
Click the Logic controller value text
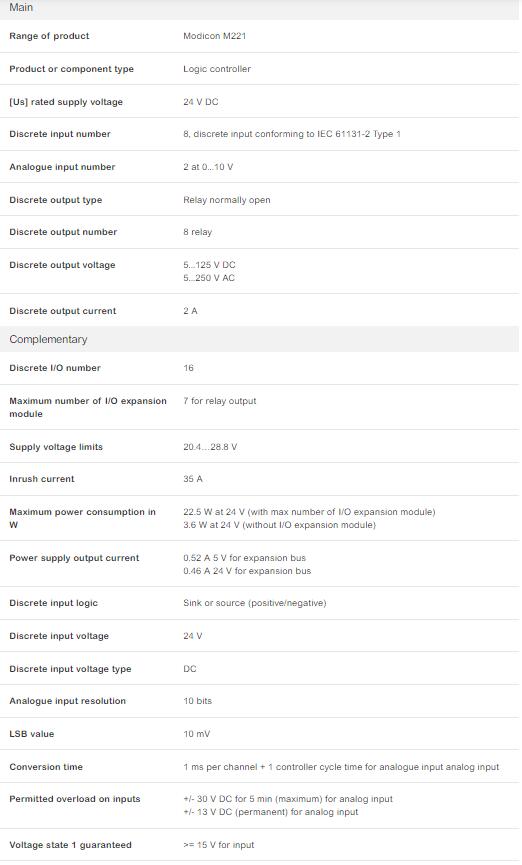(x=217, y=69)
